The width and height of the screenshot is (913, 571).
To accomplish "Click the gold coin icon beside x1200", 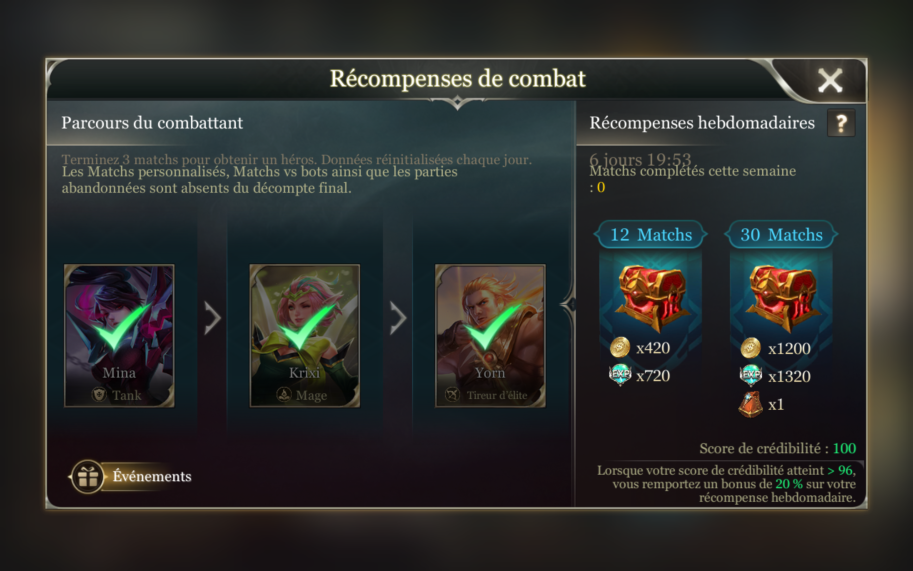I will (x=751, y=348).
